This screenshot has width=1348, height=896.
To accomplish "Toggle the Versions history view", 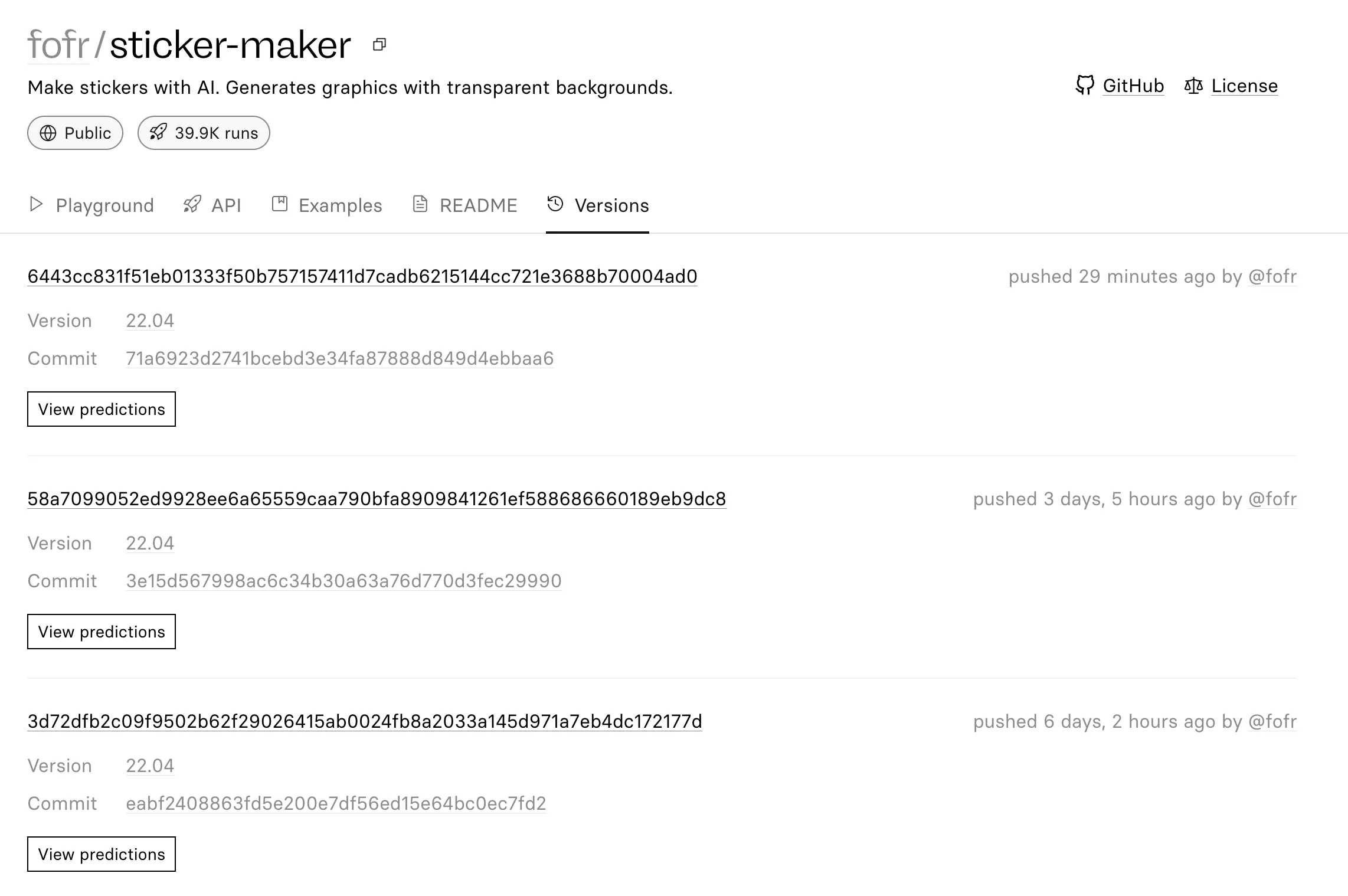I will [x=597, y=205].
